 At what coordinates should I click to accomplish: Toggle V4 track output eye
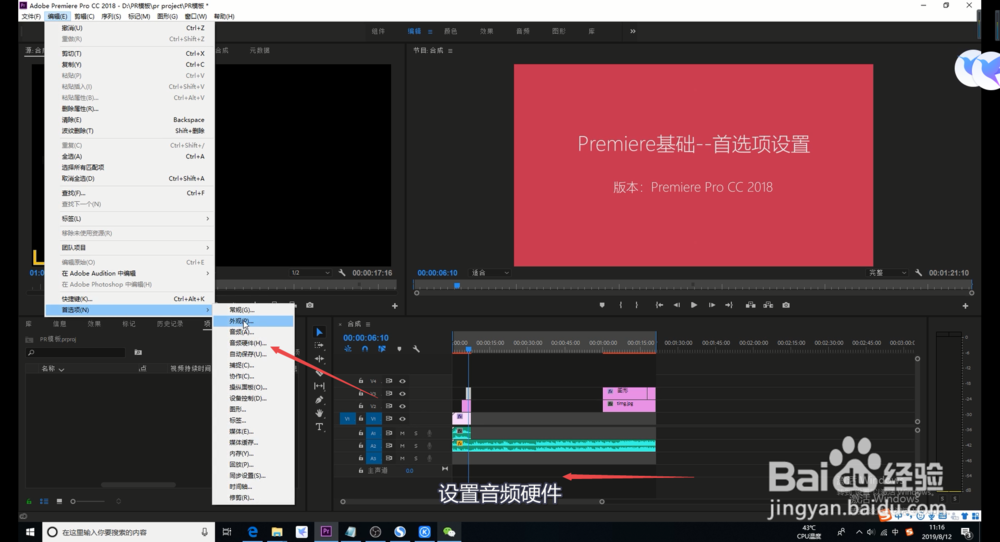click(402, 381)
